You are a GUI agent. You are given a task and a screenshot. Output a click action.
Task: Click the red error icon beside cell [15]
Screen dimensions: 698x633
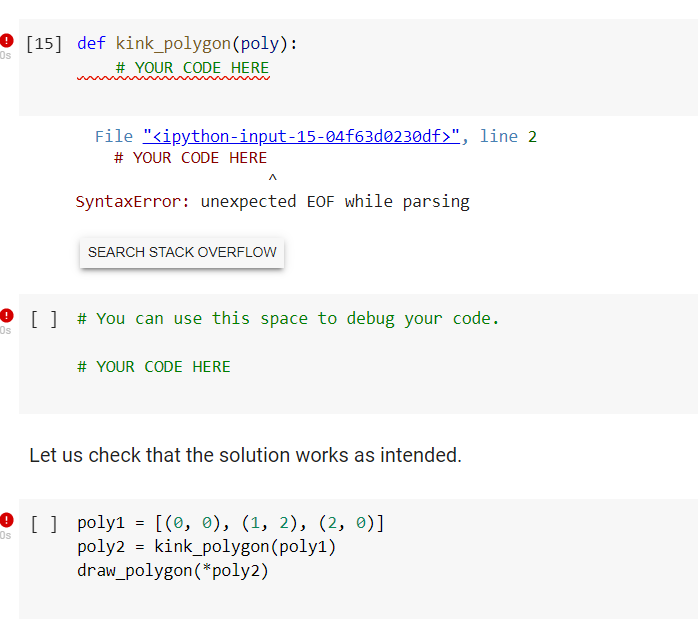tap(6, 40)
